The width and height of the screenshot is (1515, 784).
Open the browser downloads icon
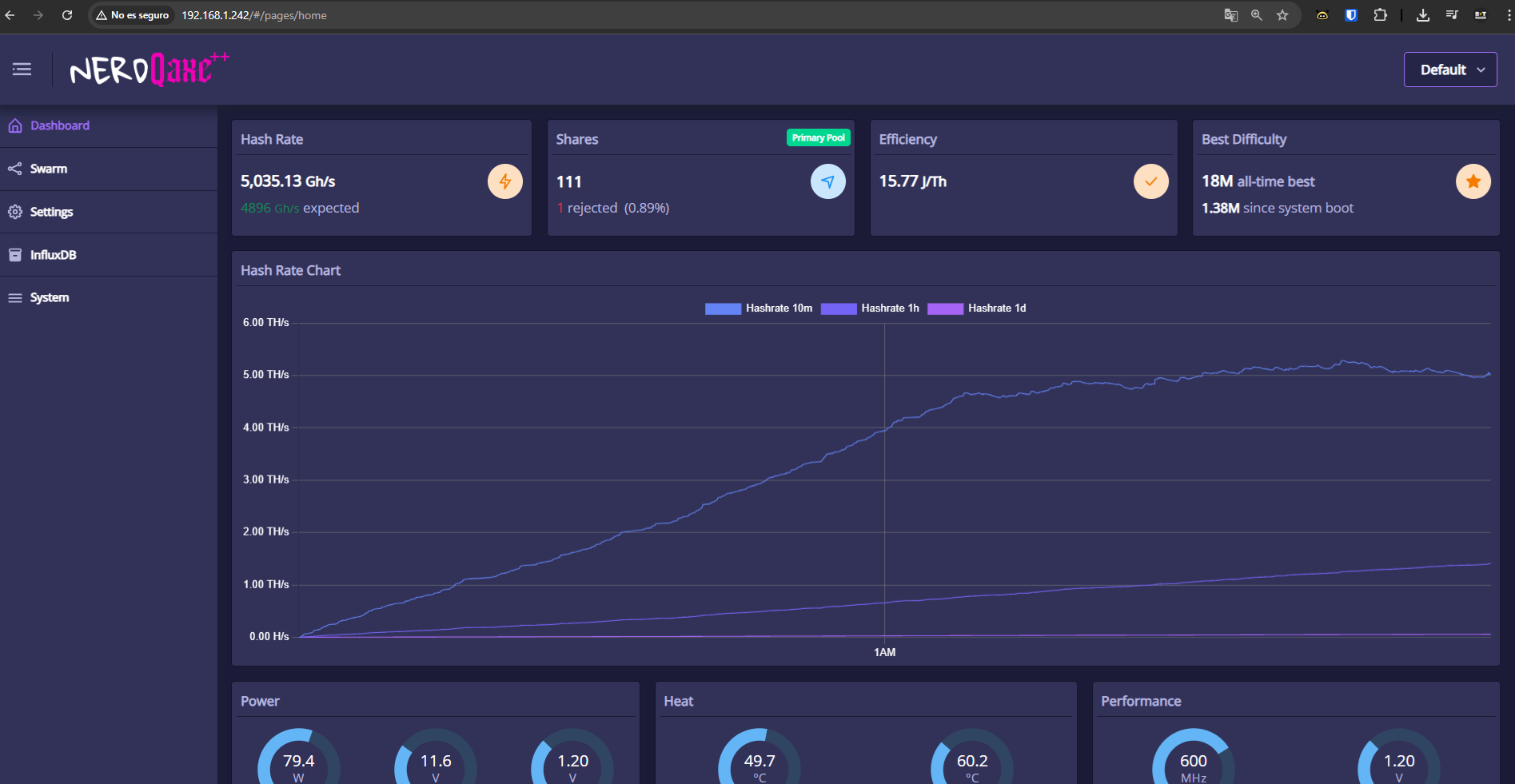(1423, 15)
